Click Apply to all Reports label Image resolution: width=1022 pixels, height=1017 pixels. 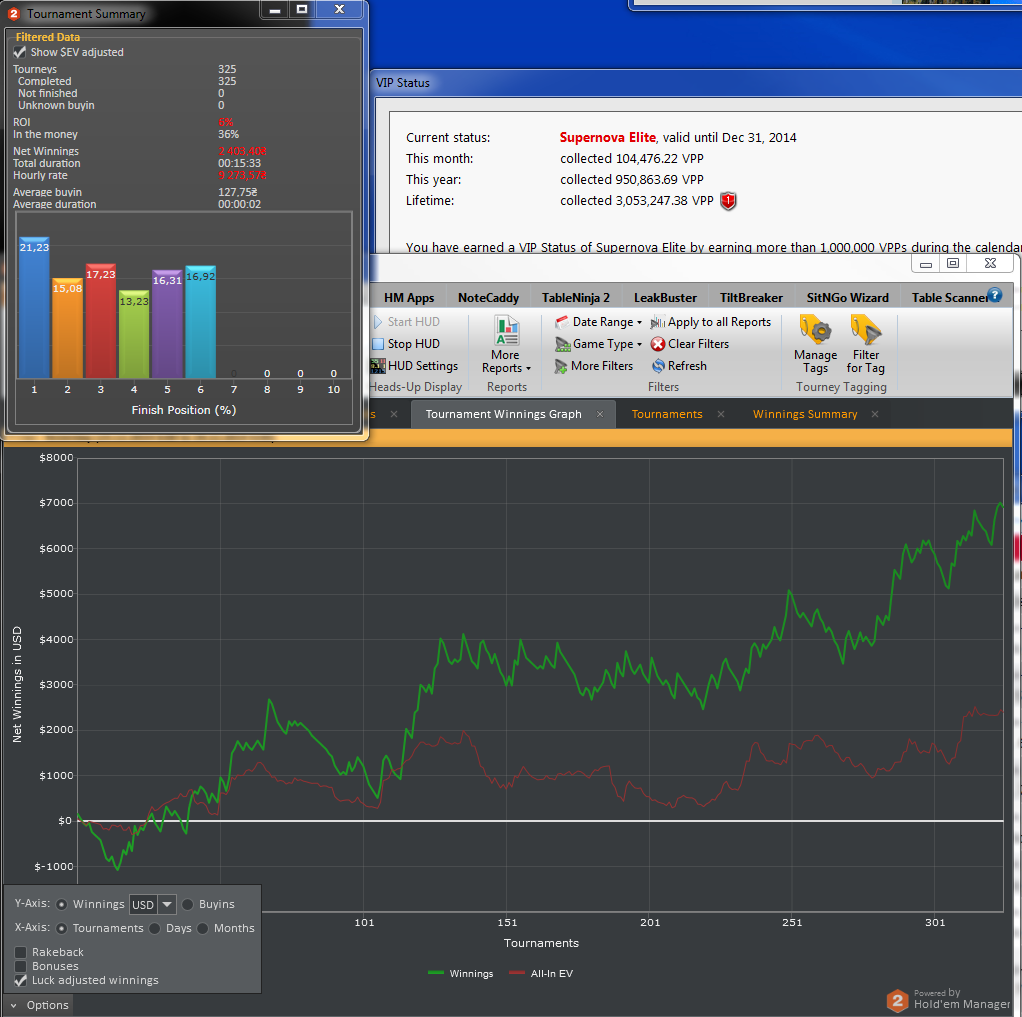click(719, 322)
